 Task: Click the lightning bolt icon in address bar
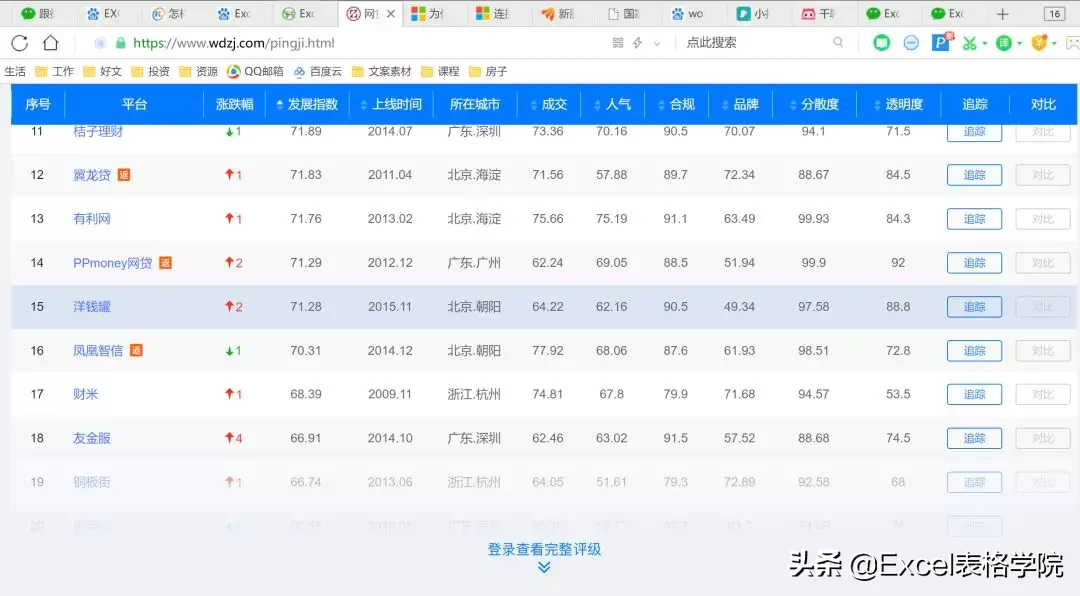coord(638,43)
